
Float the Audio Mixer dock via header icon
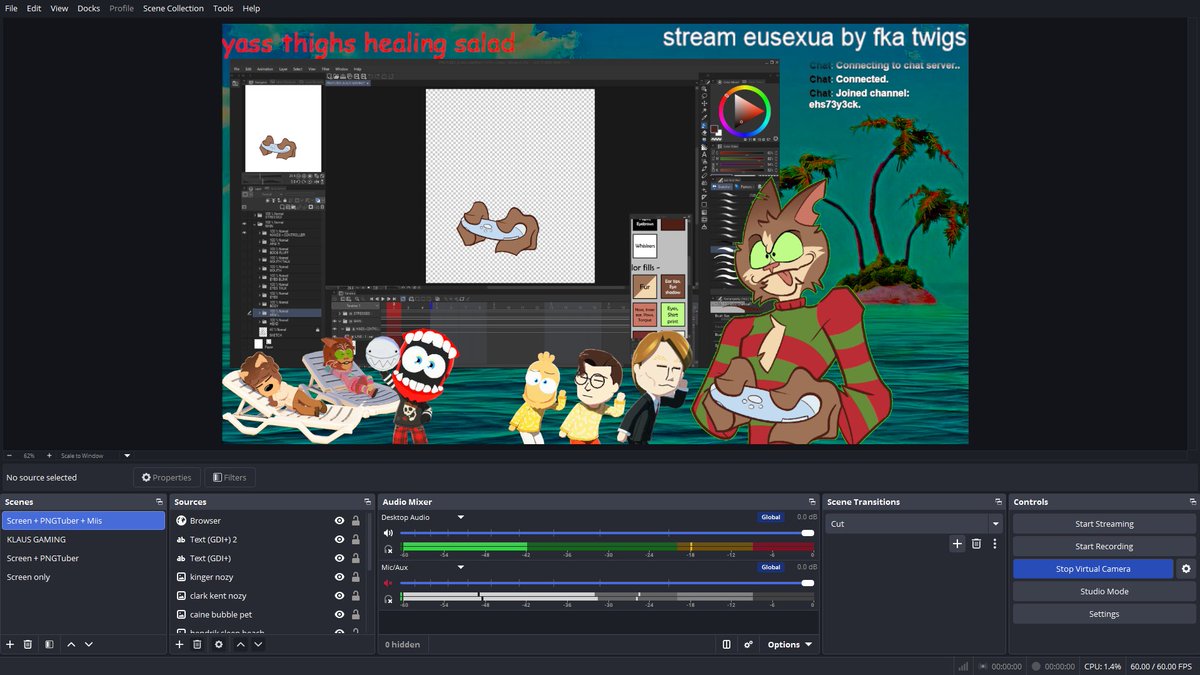[x=813, y=502]
